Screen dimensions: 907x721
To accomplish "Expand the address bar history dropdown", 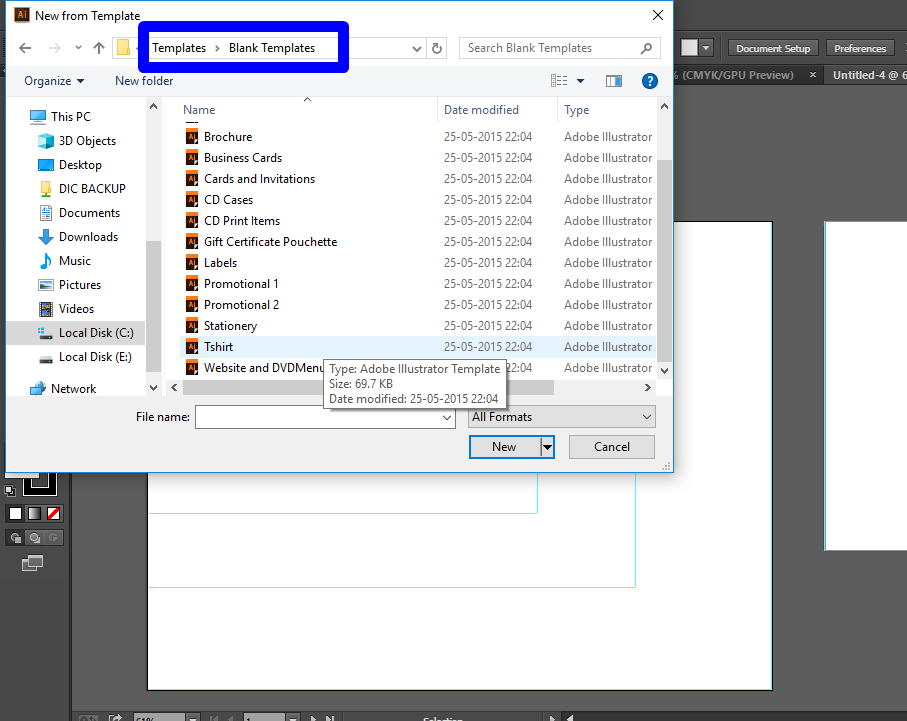I will coord(416,49).
